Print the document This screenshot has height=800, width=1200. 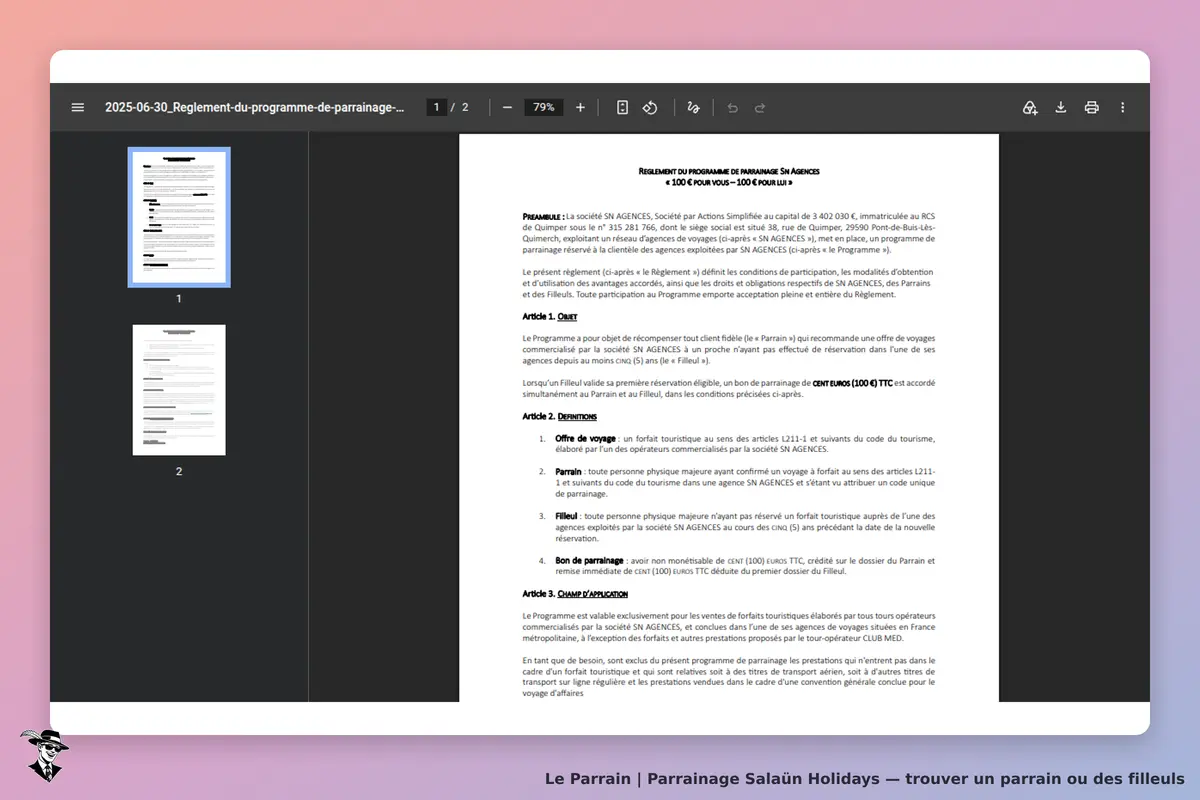pyautogui.click(x=1092, y=107)
